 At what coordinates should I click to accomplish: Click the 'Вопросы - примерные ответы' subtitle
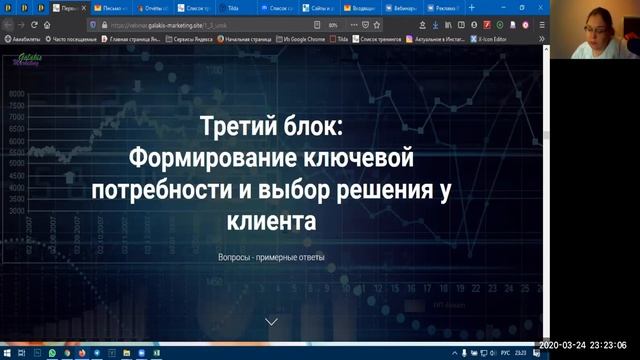(x=271, y=258)
